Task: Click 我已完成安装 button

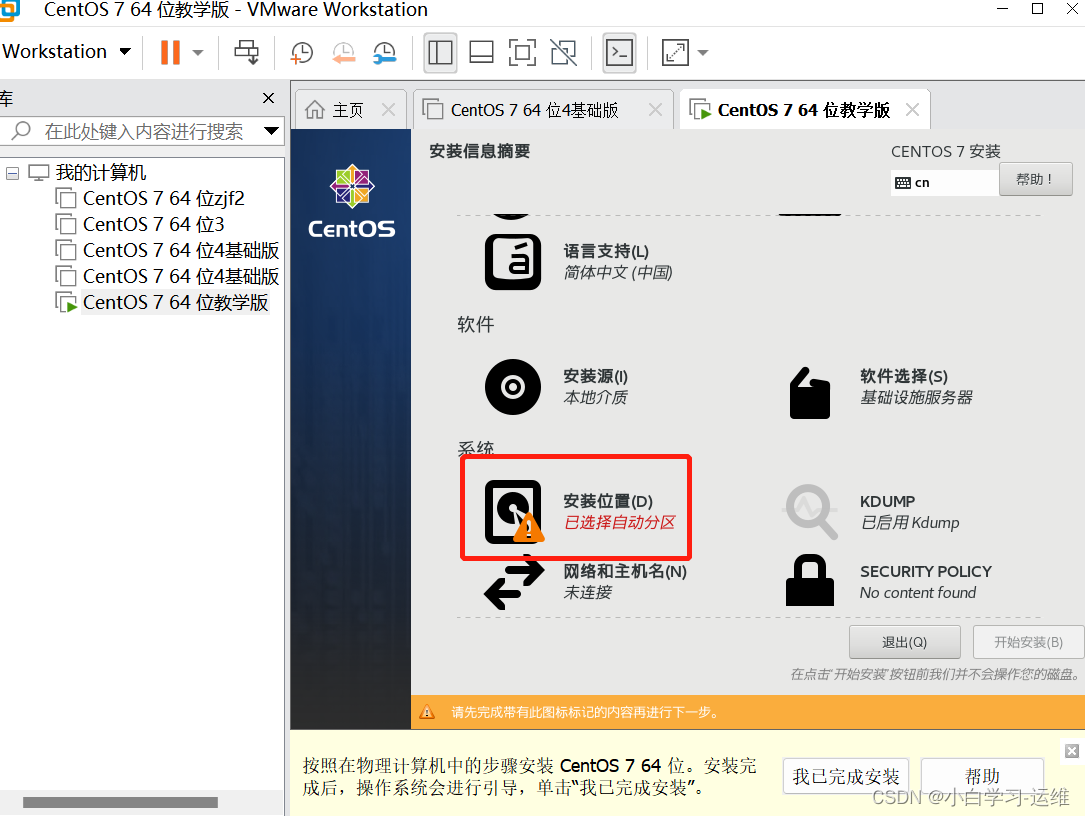Action: tap(846, 777)
